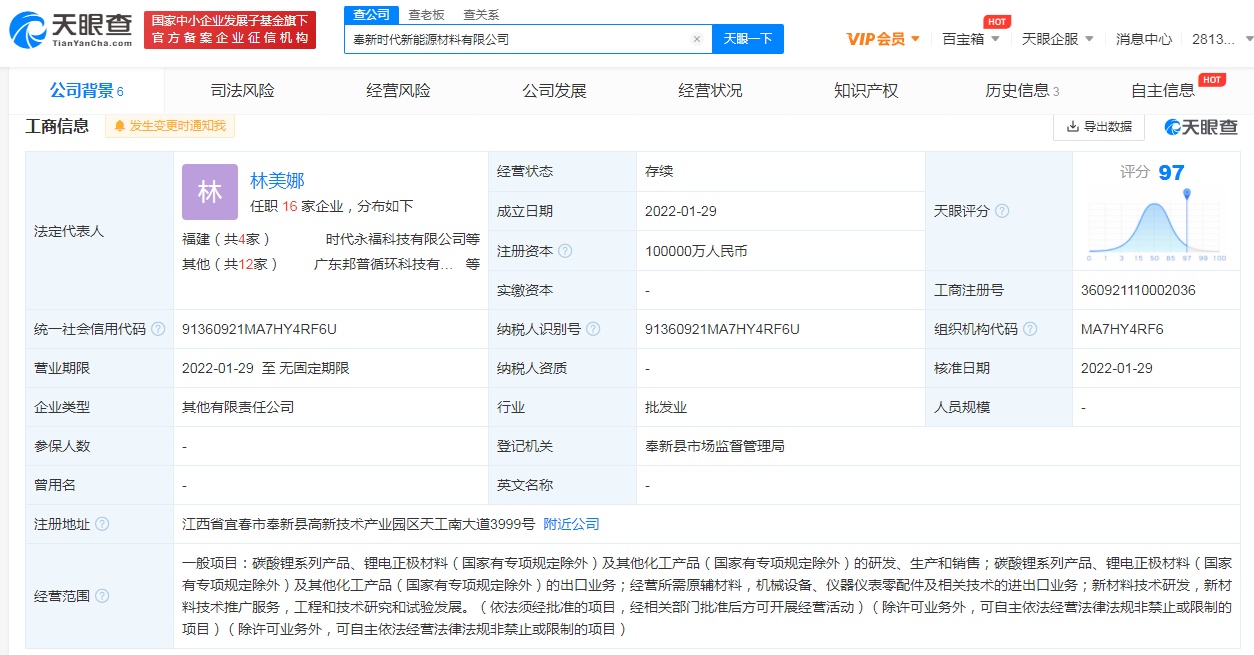Screen dimensions: 1254x655
Task: Click the help icon beside 注册资本
Action: [x=565, y=251]
